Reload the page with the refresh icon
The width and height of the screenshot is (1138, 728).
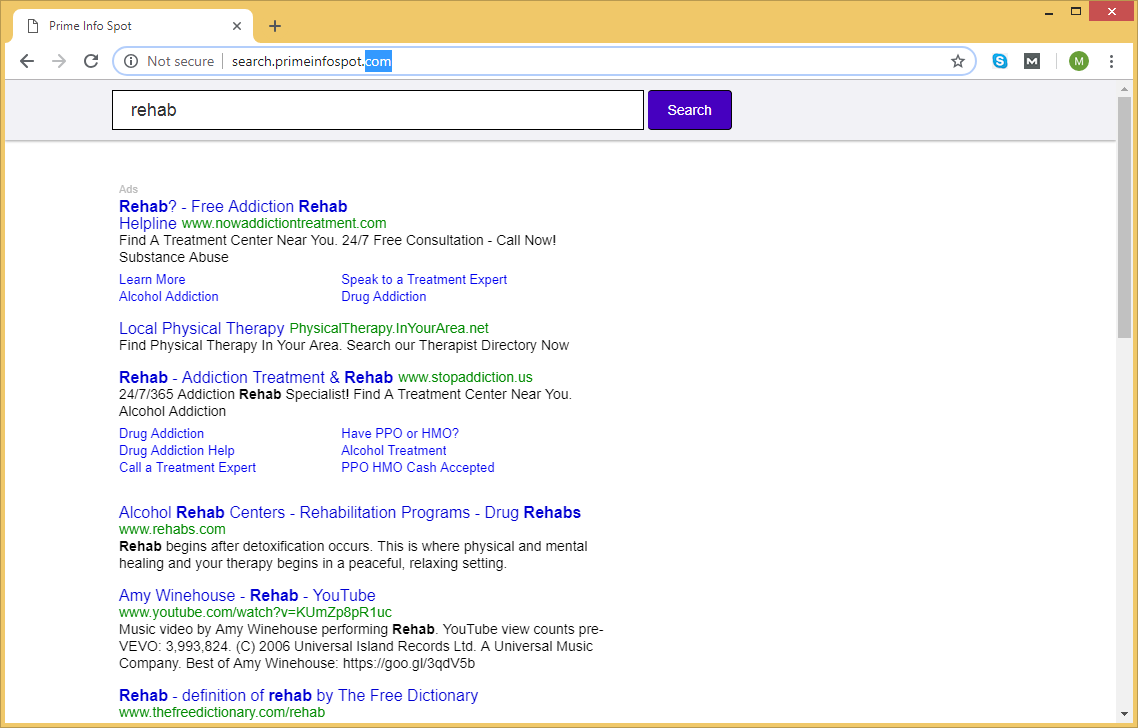point(91,61)
